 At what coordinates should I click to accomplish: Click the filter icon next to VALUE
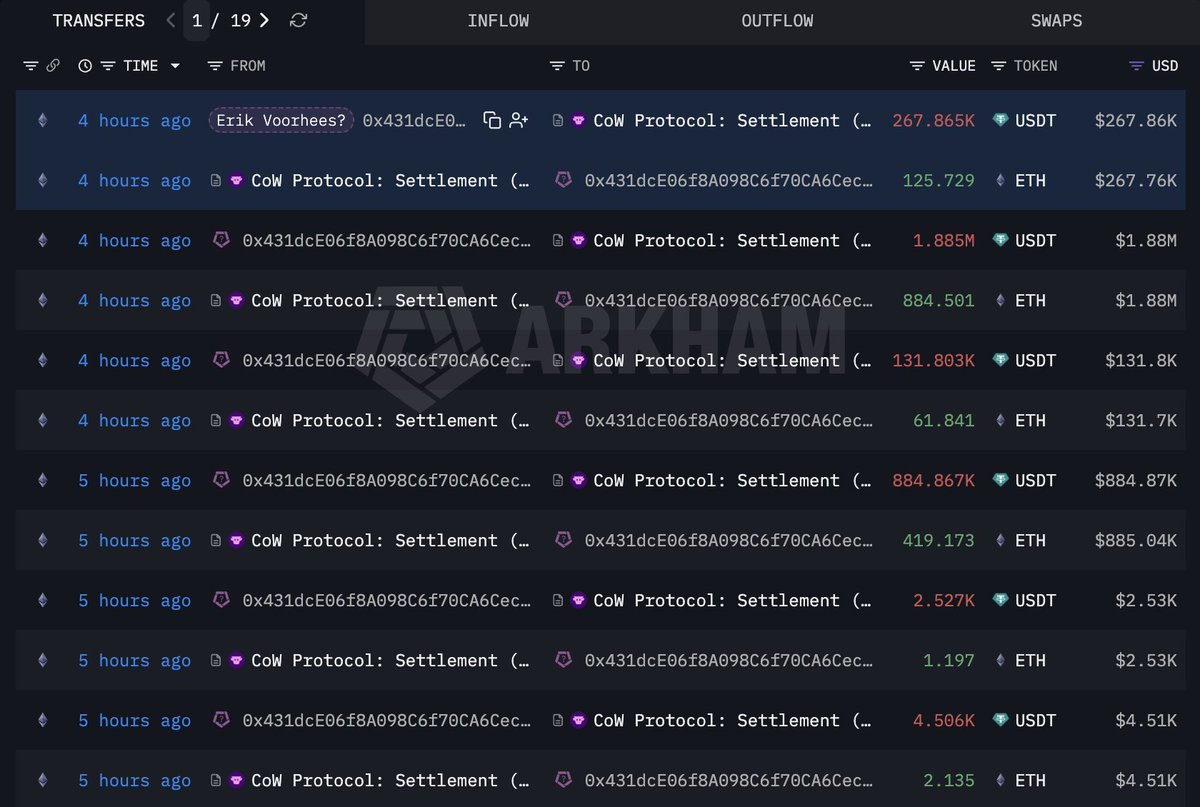[x=916, y=65]
